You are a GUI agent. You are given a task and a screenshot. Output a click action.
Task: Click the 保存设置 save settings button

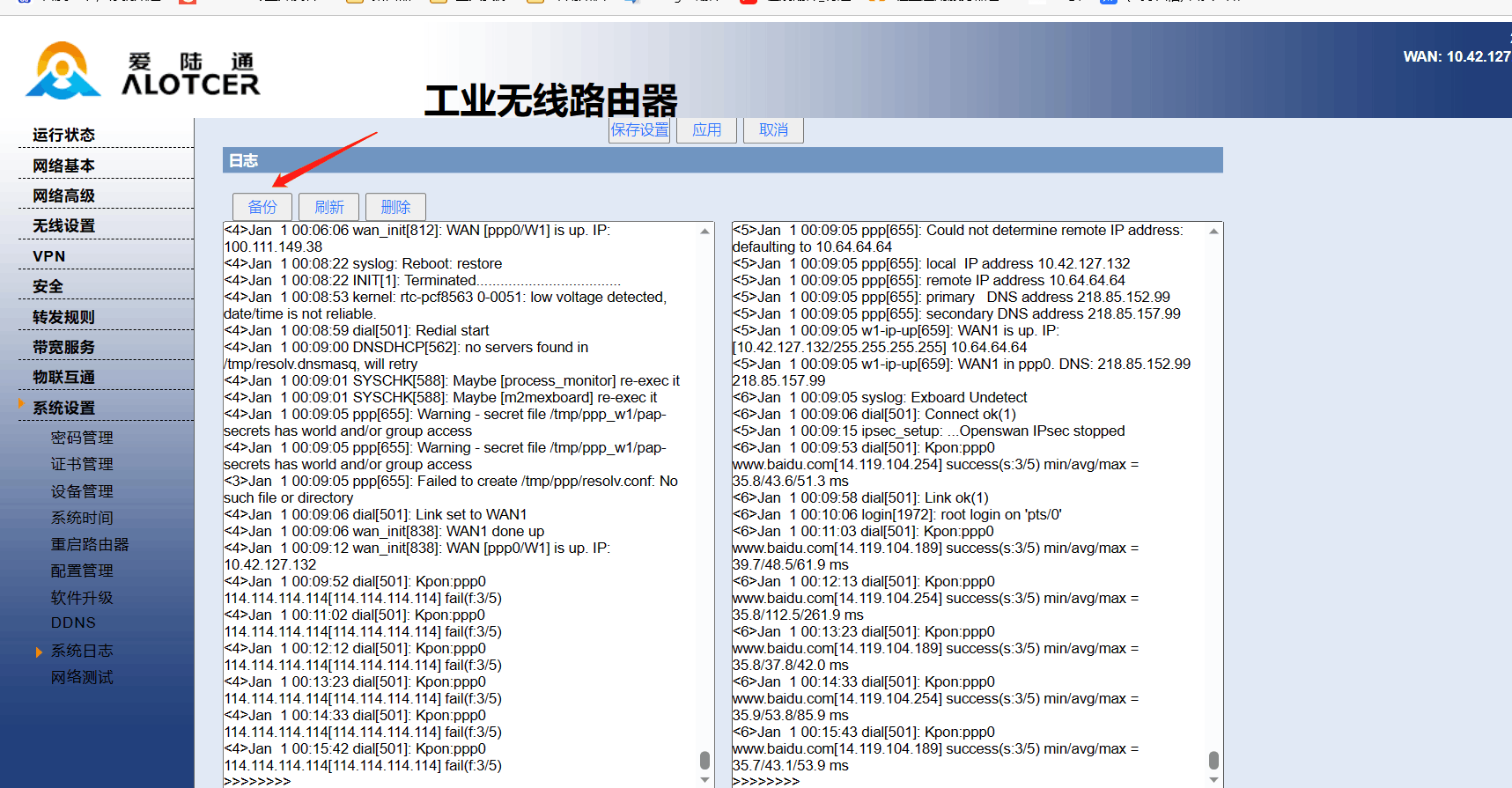(639, 130)
